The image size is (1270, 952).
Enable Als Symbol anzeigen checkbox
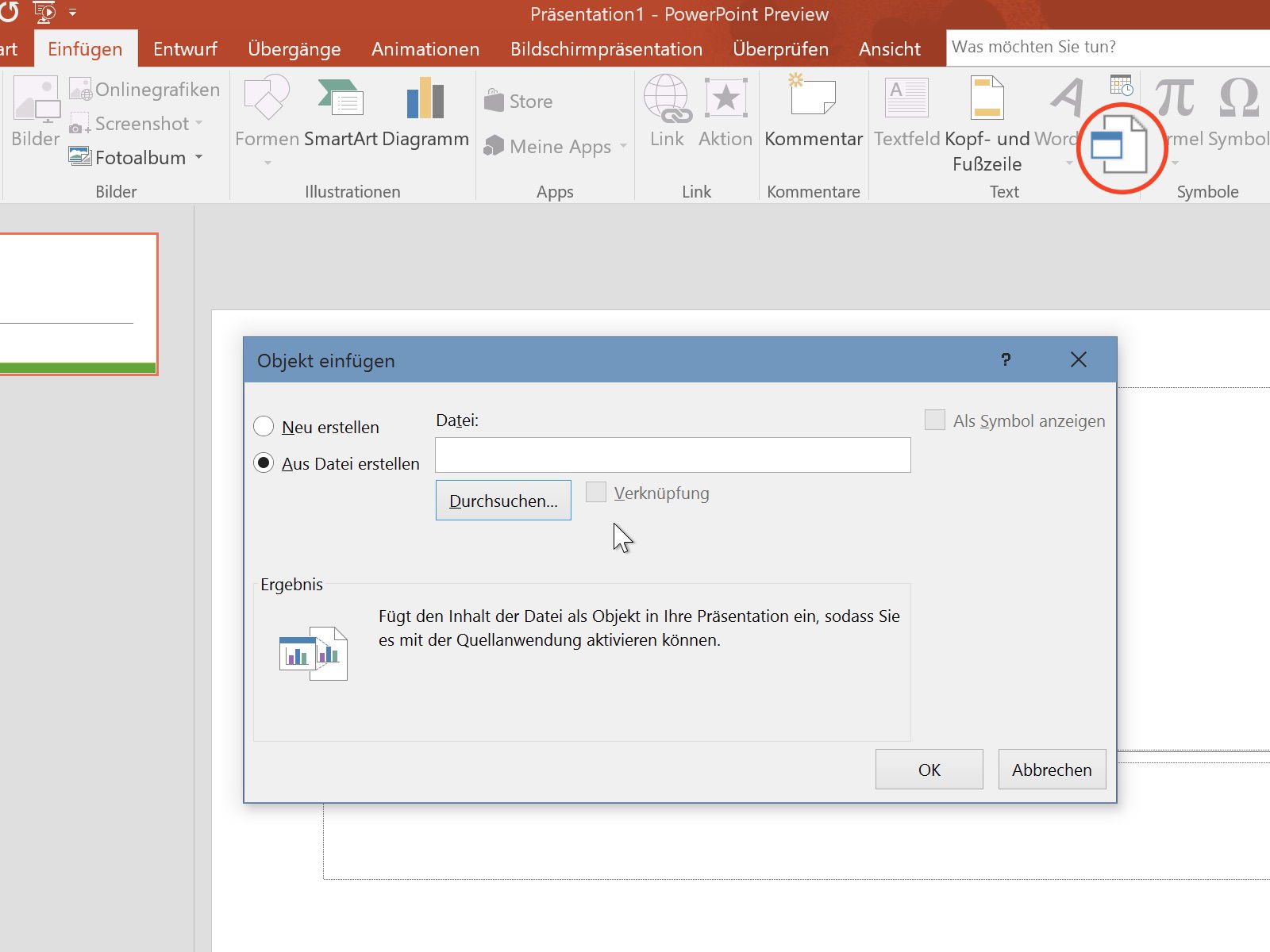click(x=935, y=420)
